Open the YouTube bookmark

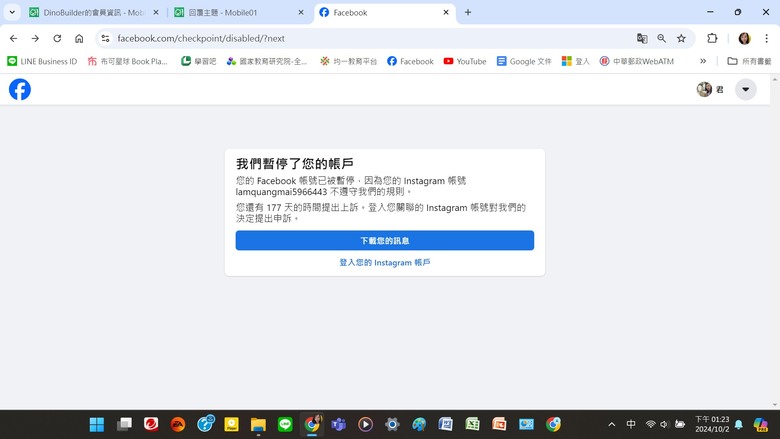click(x=465, y=61)
